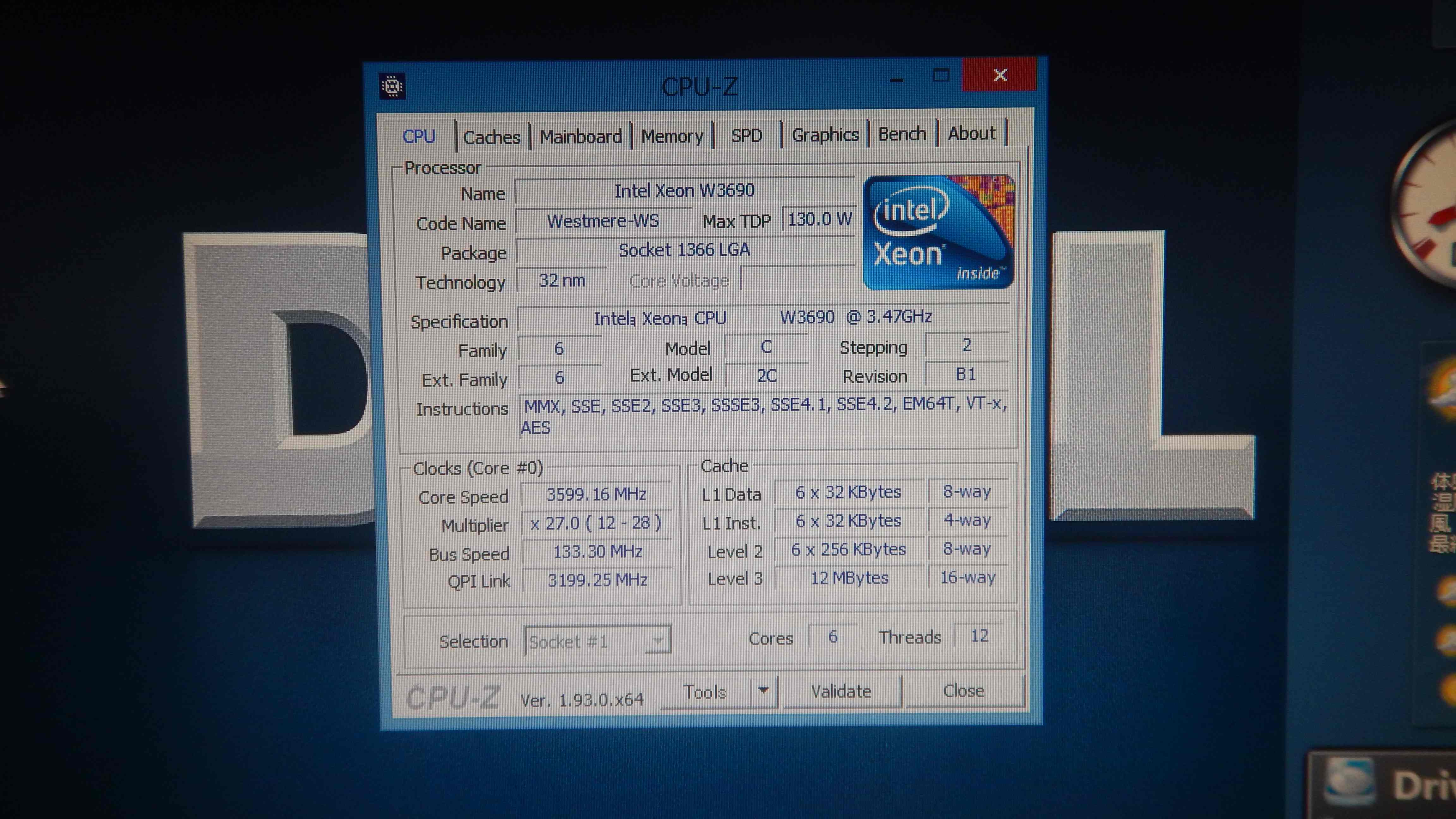1456x819 pixels.
Task: Click the Max TDP value '130.0 W'
Action: pos(820,219)
